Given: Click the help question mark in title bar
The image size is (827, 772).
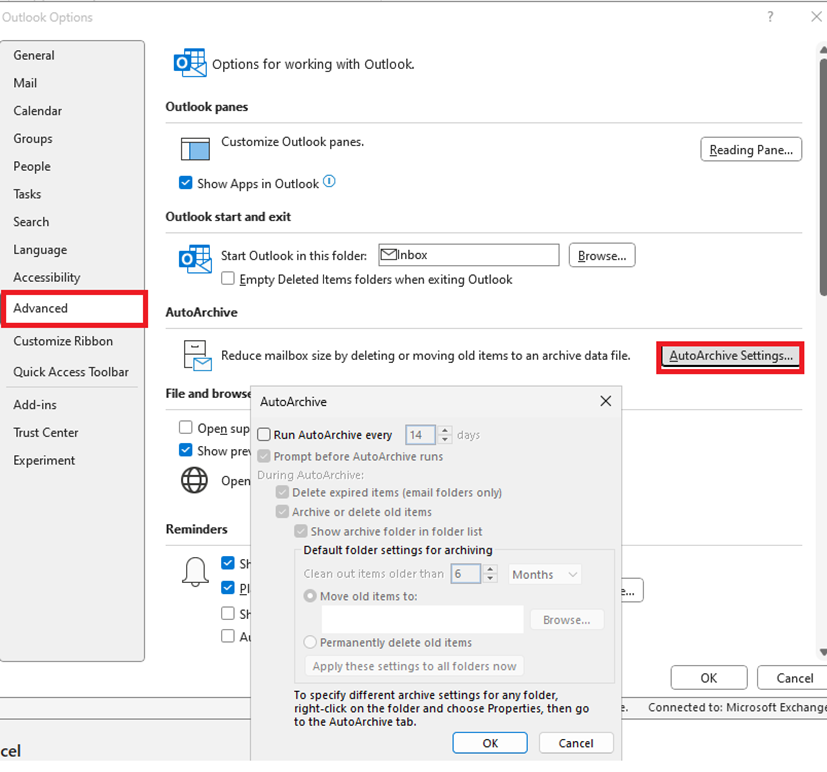Looking at the screenshot, I should tap(770, 17).
